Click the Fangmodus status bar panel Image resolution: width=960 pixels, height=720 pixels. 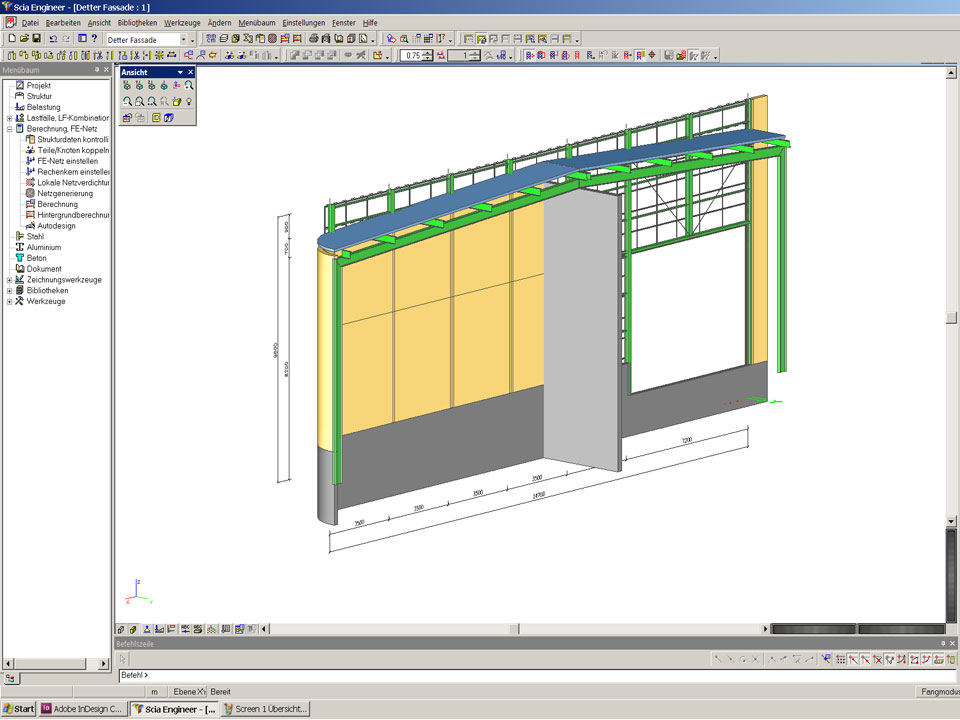(x=938, y=691)
